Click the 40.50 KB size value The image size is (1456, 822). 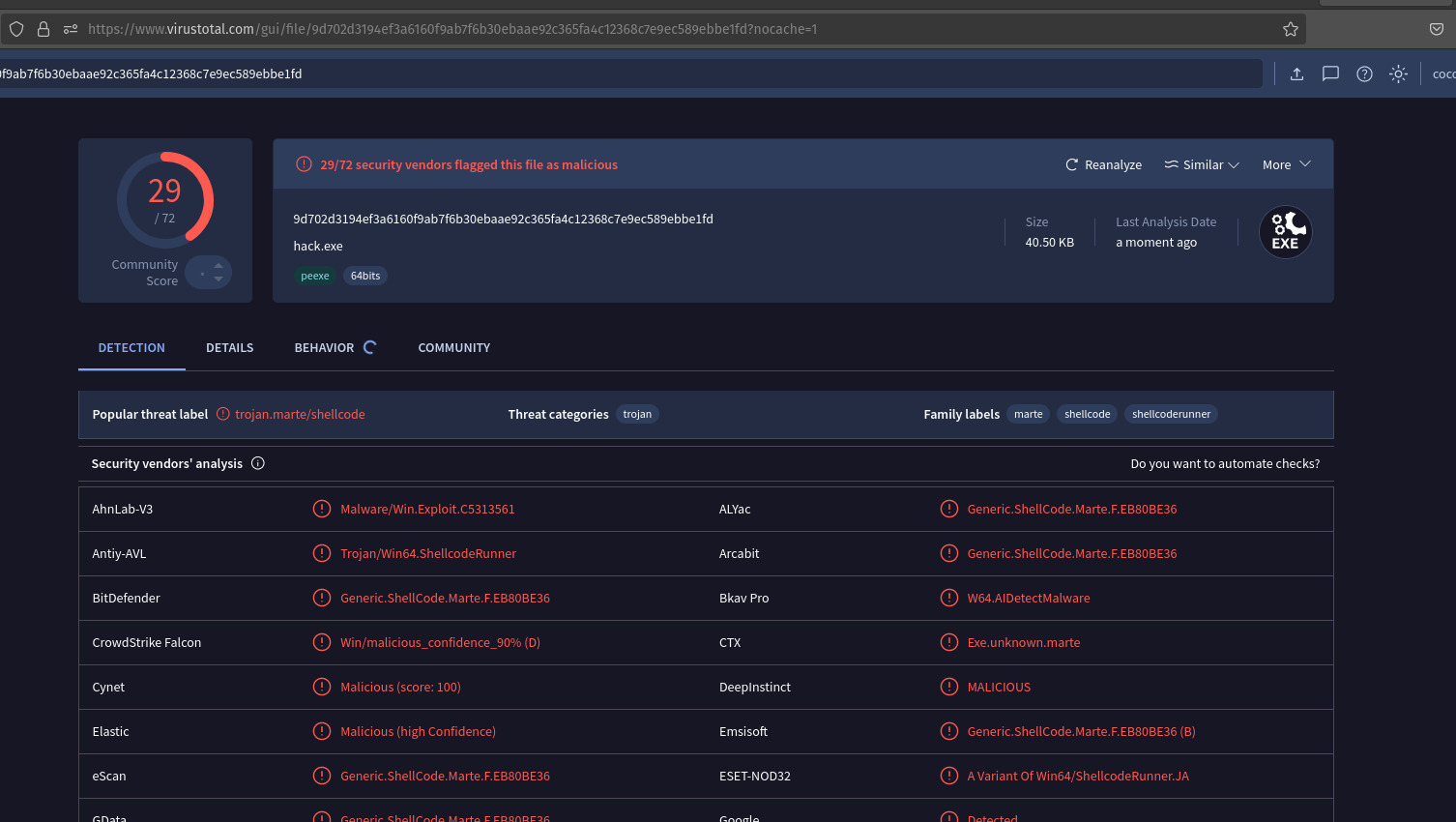click(x=1049, y=242)
